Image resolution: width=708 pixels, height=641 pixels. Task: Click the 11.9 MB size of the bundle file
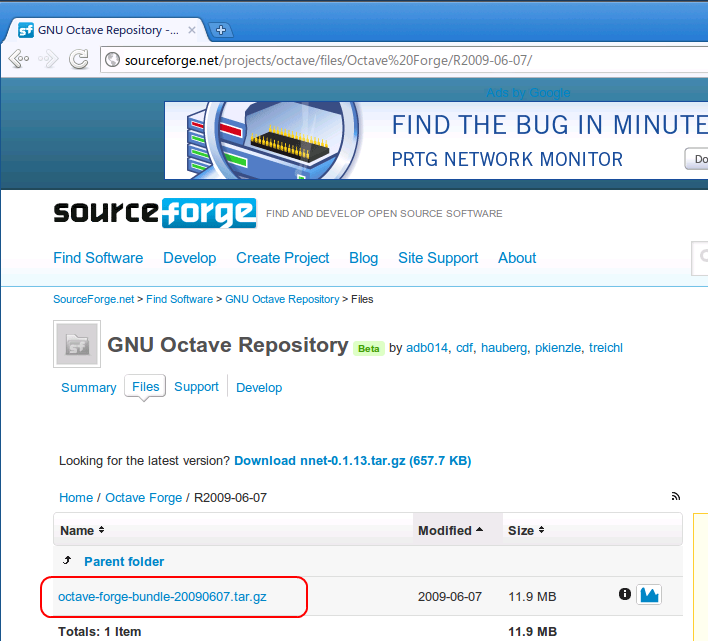pos(532,596)
